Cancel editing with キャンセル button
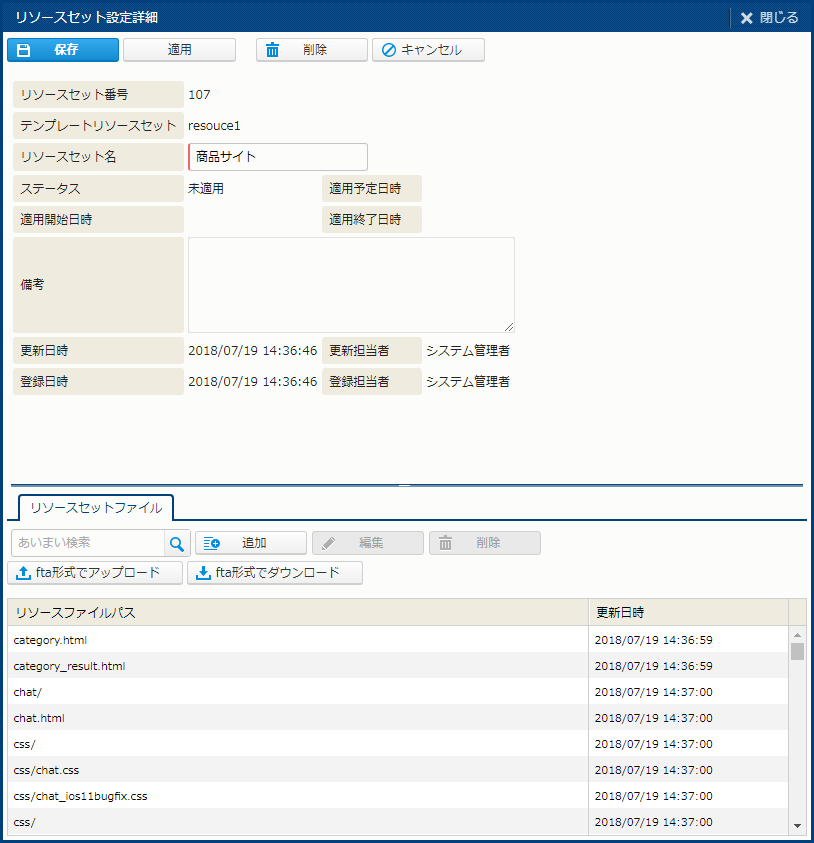Viewport: 814px width, 843px height. [428, 50]
